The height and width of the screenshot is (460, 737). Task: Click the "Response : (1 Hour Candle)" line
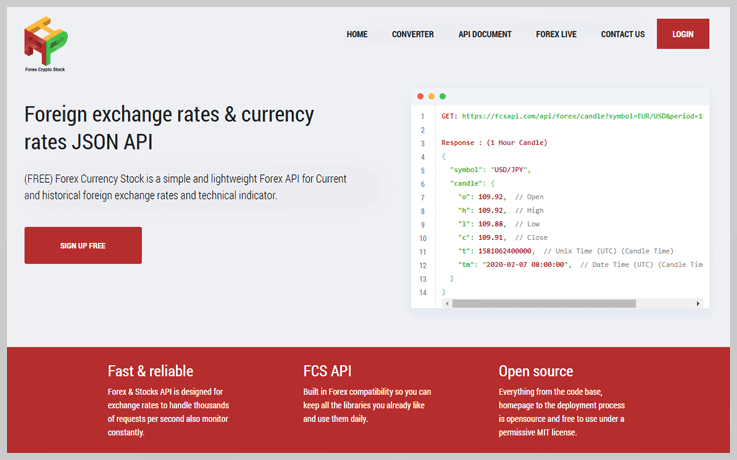click(494, 142)
